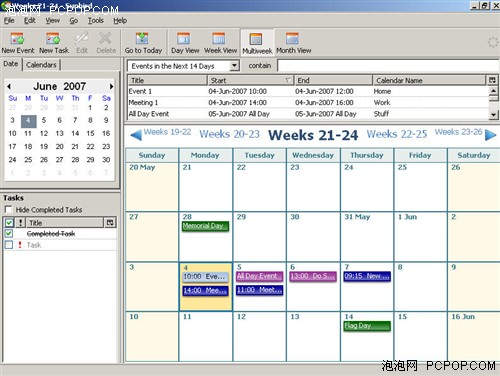This screenshot has width=500, height=376.
Task: Select the 09:15 New... event on June 7
Action: pos(367,276)
